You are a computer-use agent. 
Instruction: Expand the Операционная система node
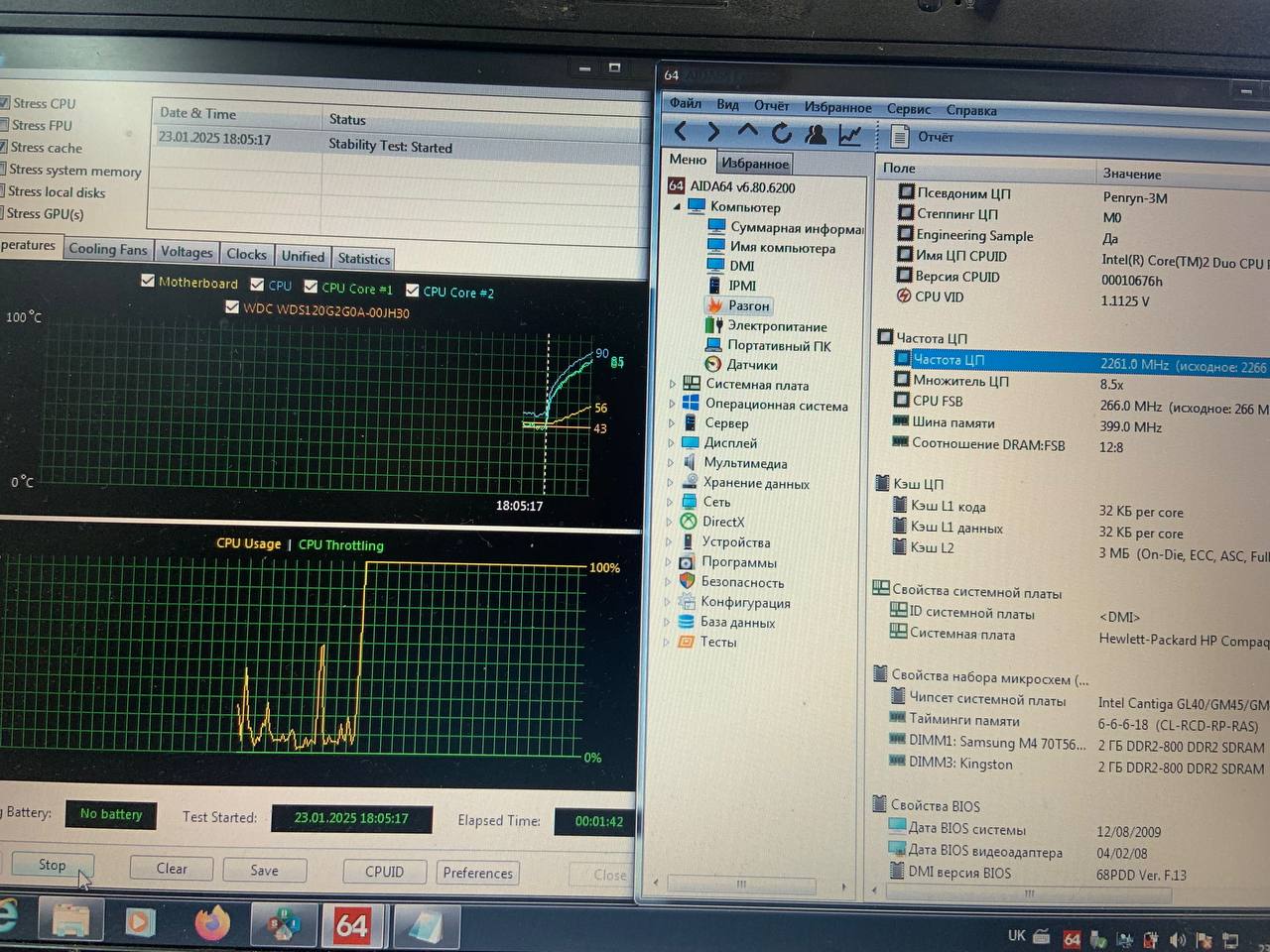click(672, 404)
